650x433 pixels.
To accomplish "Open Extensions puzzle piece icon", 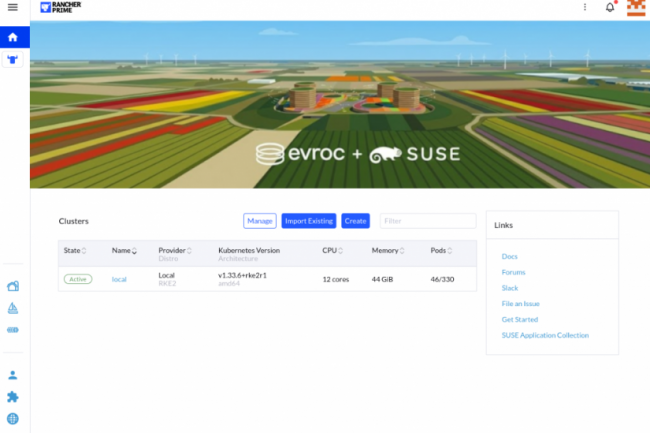I will (13, 397).
